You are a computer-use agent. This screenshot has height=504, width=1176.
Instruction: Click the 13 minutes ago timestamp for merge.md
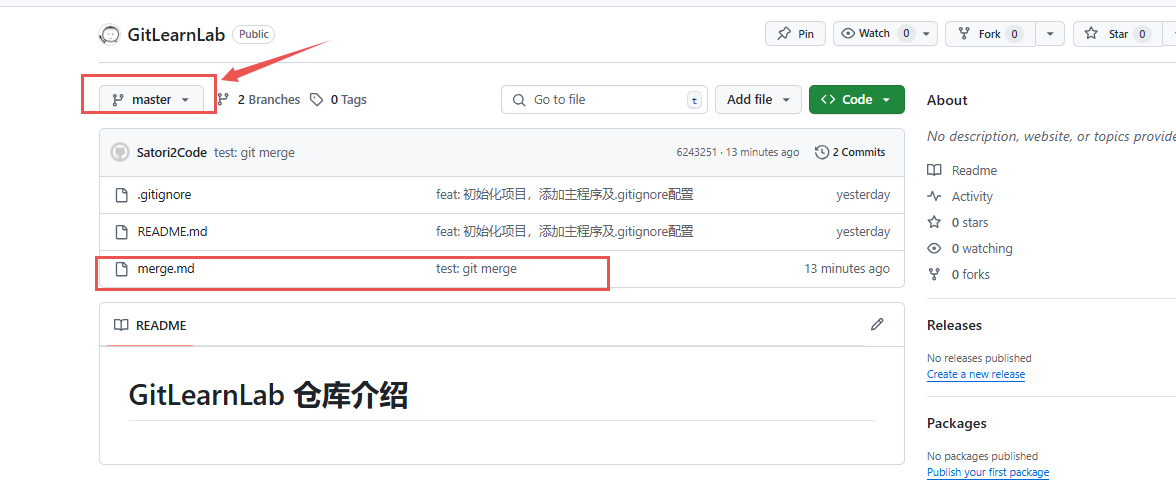pyautogui.click(x=847, y=268)
